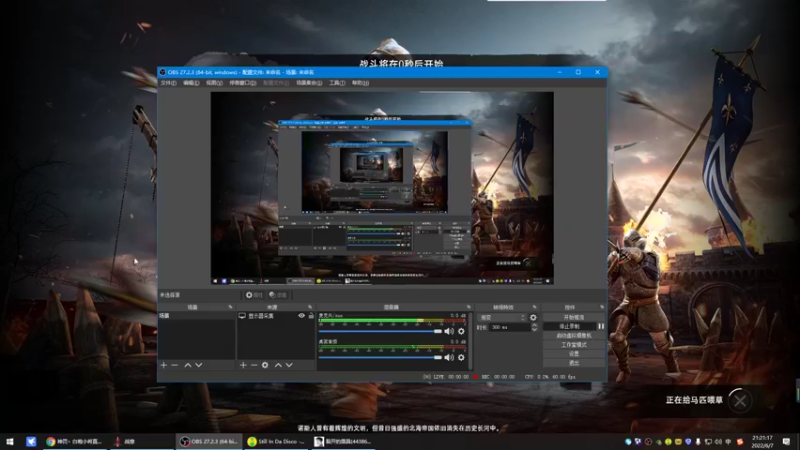Move the source up in Sources list
Screen dimensions: 800x450
pyautogui.click(x=278, y=365)
